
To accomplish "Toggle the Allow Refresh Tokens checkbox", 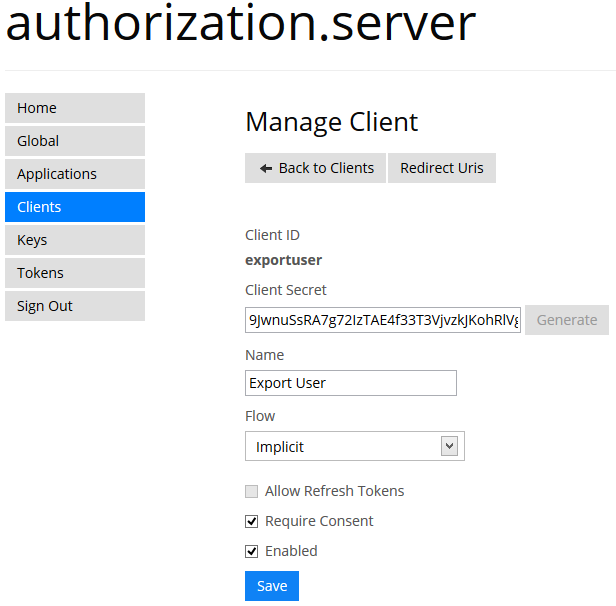I will click(x=252, y=491).
